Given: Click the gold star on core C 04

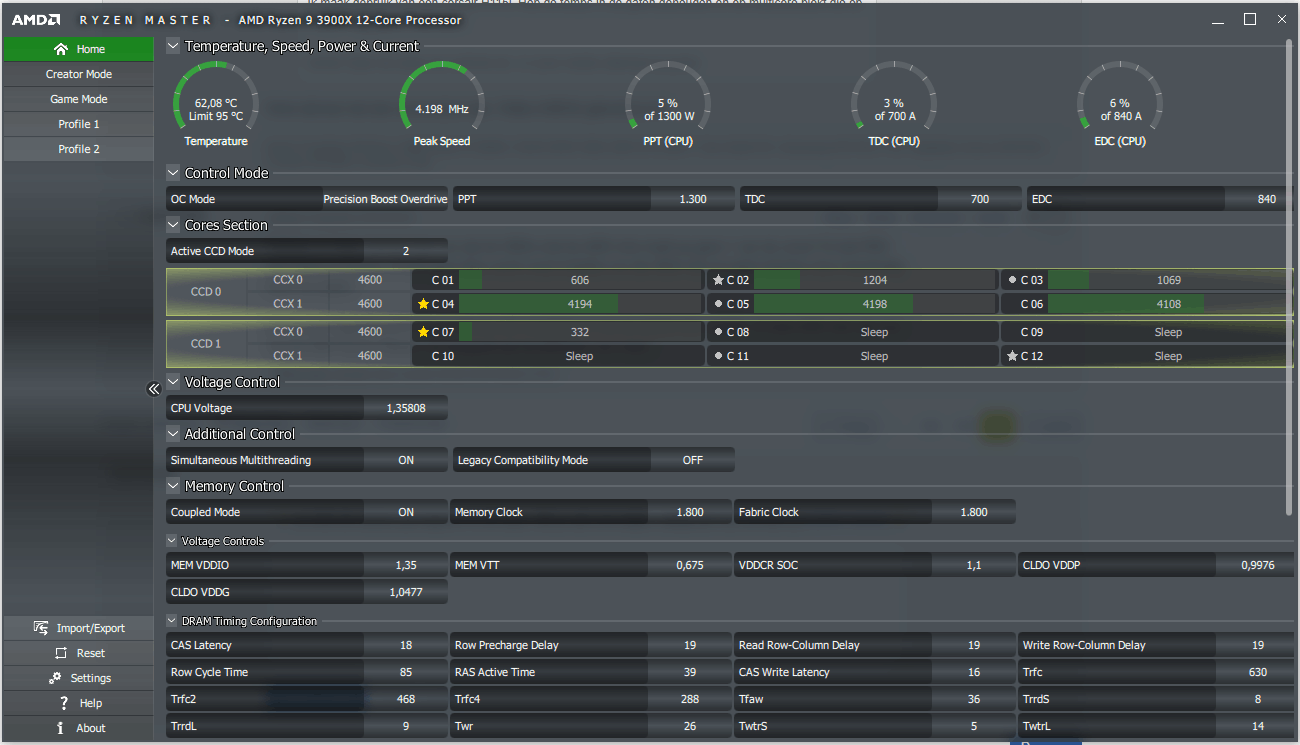Looking at the screenshot, I should 423,304.
